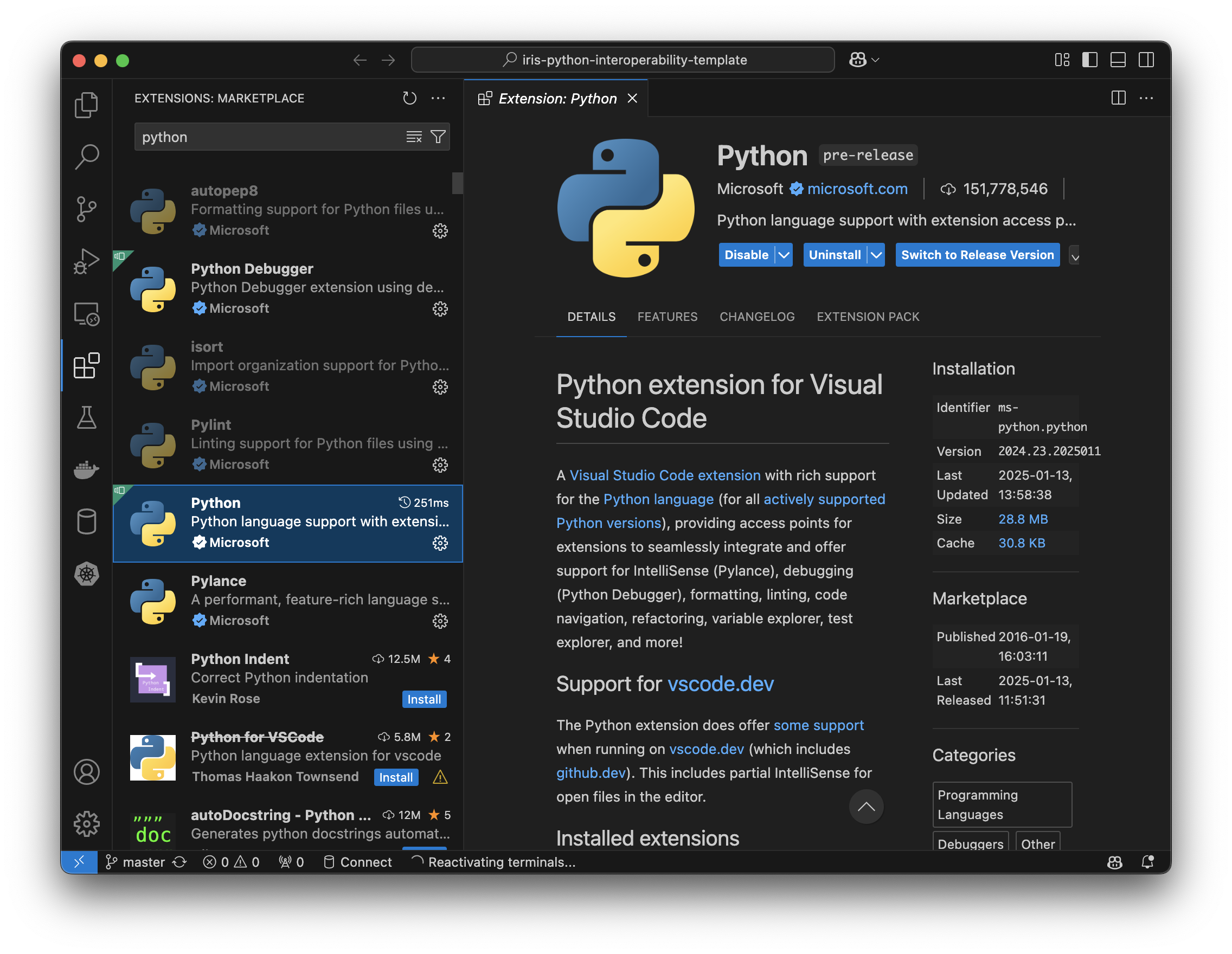Show warning for Python for VSCode

[x=440, y=777]
